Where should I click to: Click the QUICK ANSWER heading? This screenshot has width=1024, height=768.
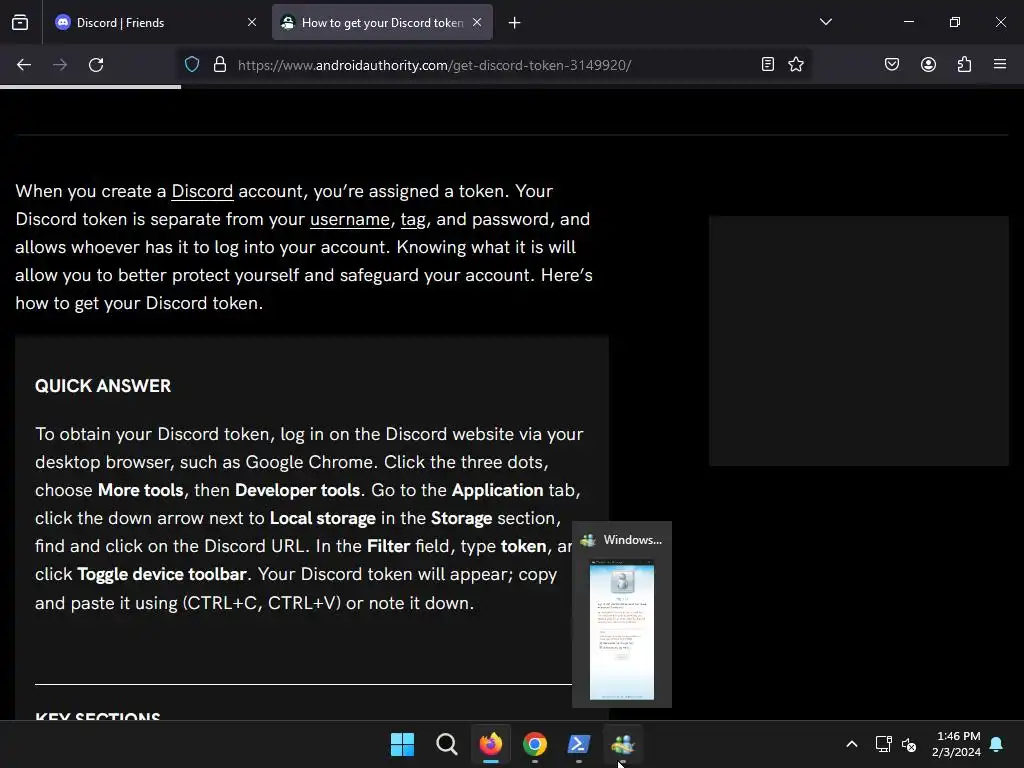click(x=103, y=386)
